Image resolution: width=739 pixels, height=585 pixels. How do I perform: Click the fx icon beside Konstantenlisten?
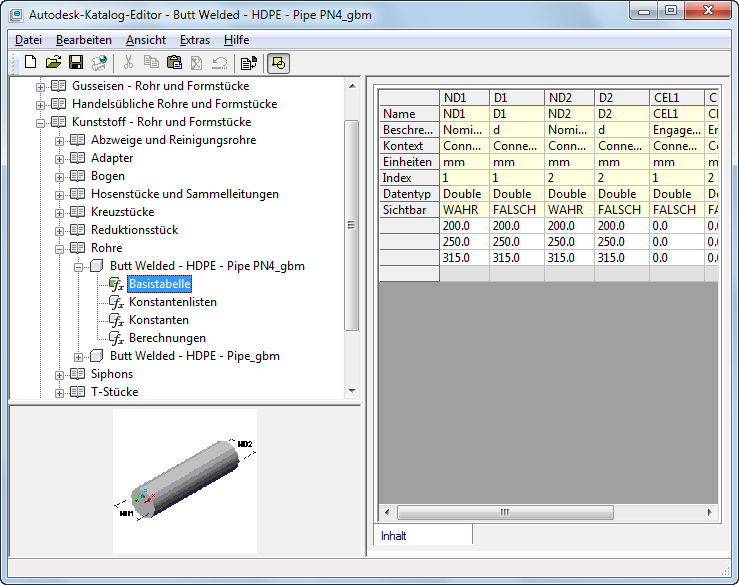coord(116,302)
